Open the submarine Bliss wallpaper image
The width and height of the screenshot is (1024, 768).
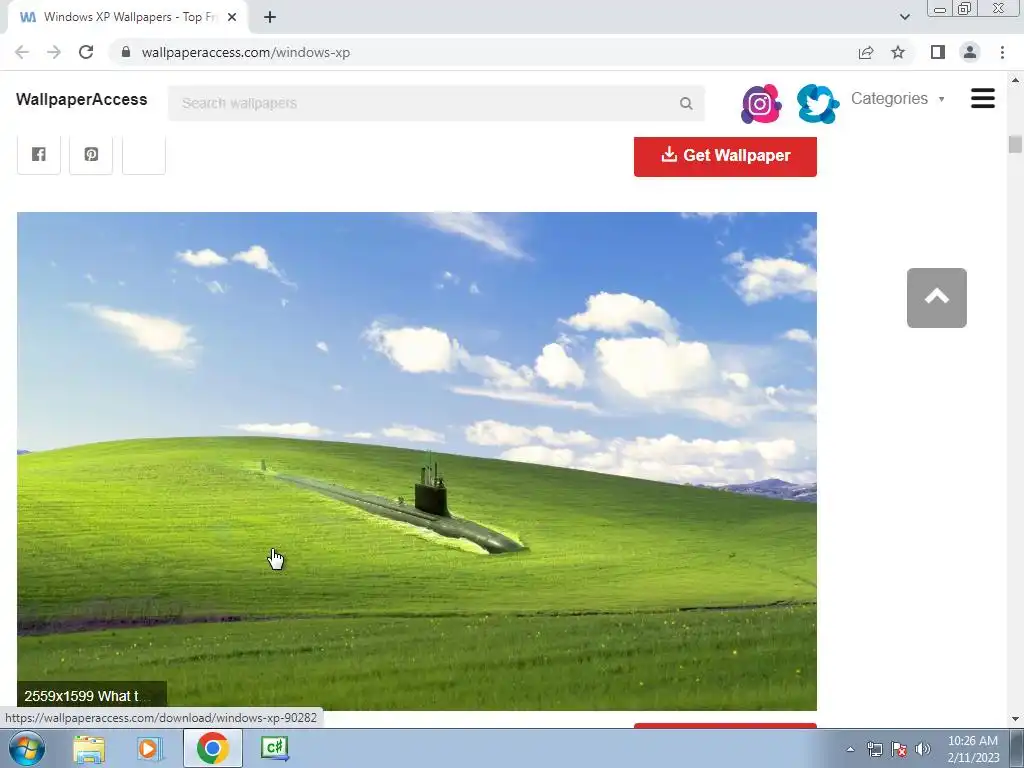point(417,461)
